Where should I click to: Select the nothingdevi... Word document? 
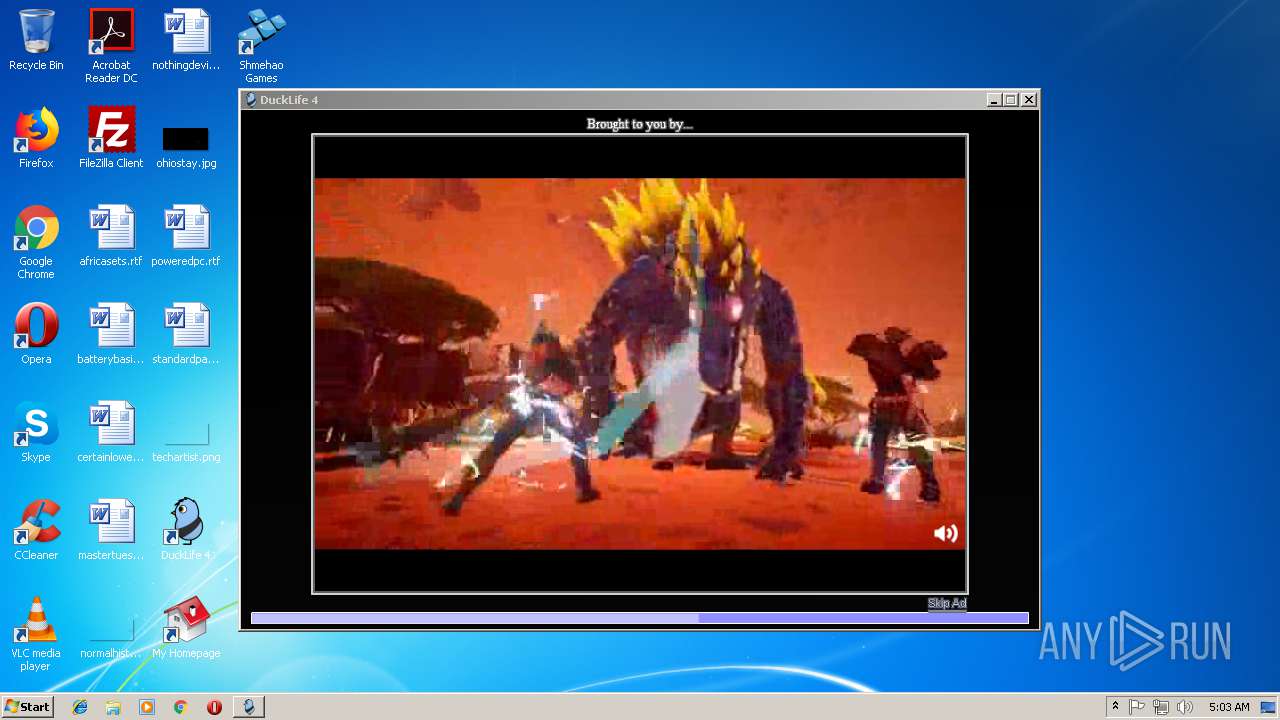coord(186,41)
